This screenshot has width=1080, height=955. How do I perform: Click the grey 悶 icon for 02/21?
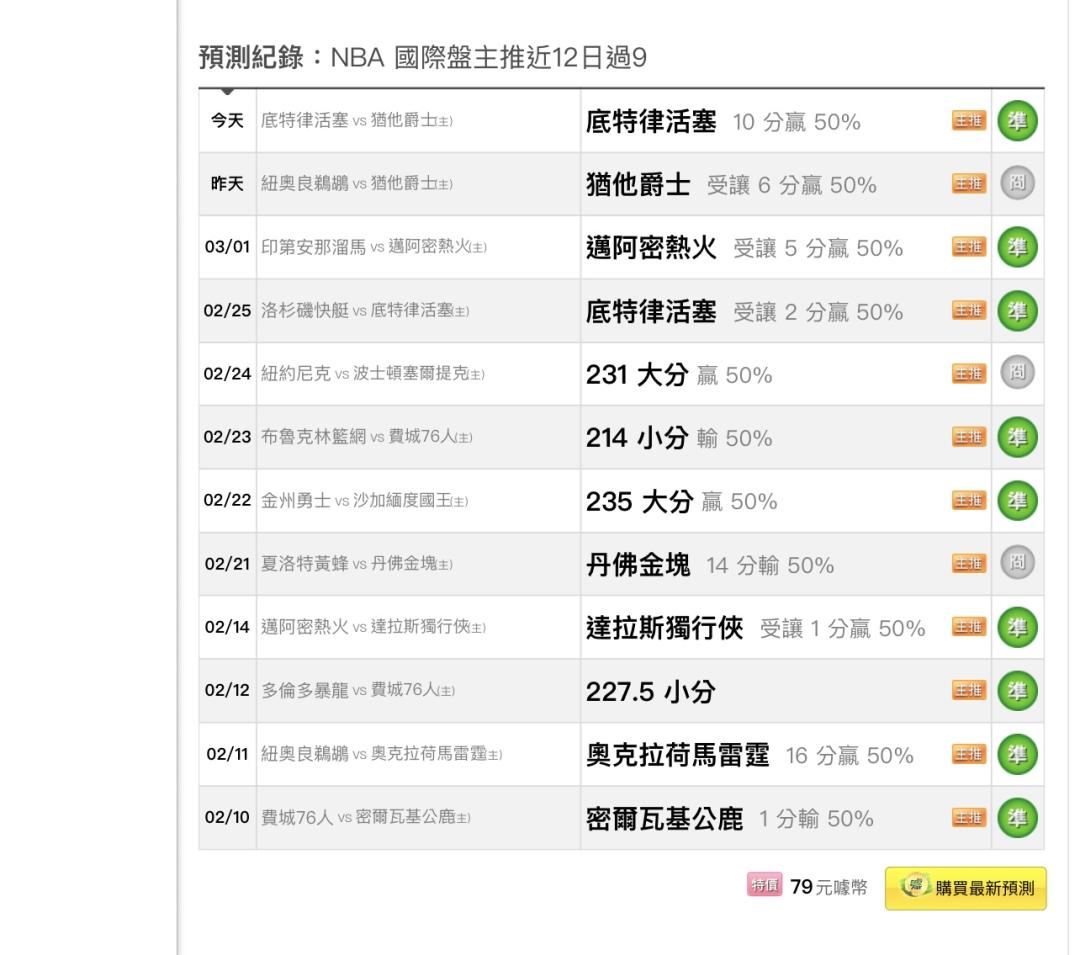pyautogui.click(x=1017, y=563)
